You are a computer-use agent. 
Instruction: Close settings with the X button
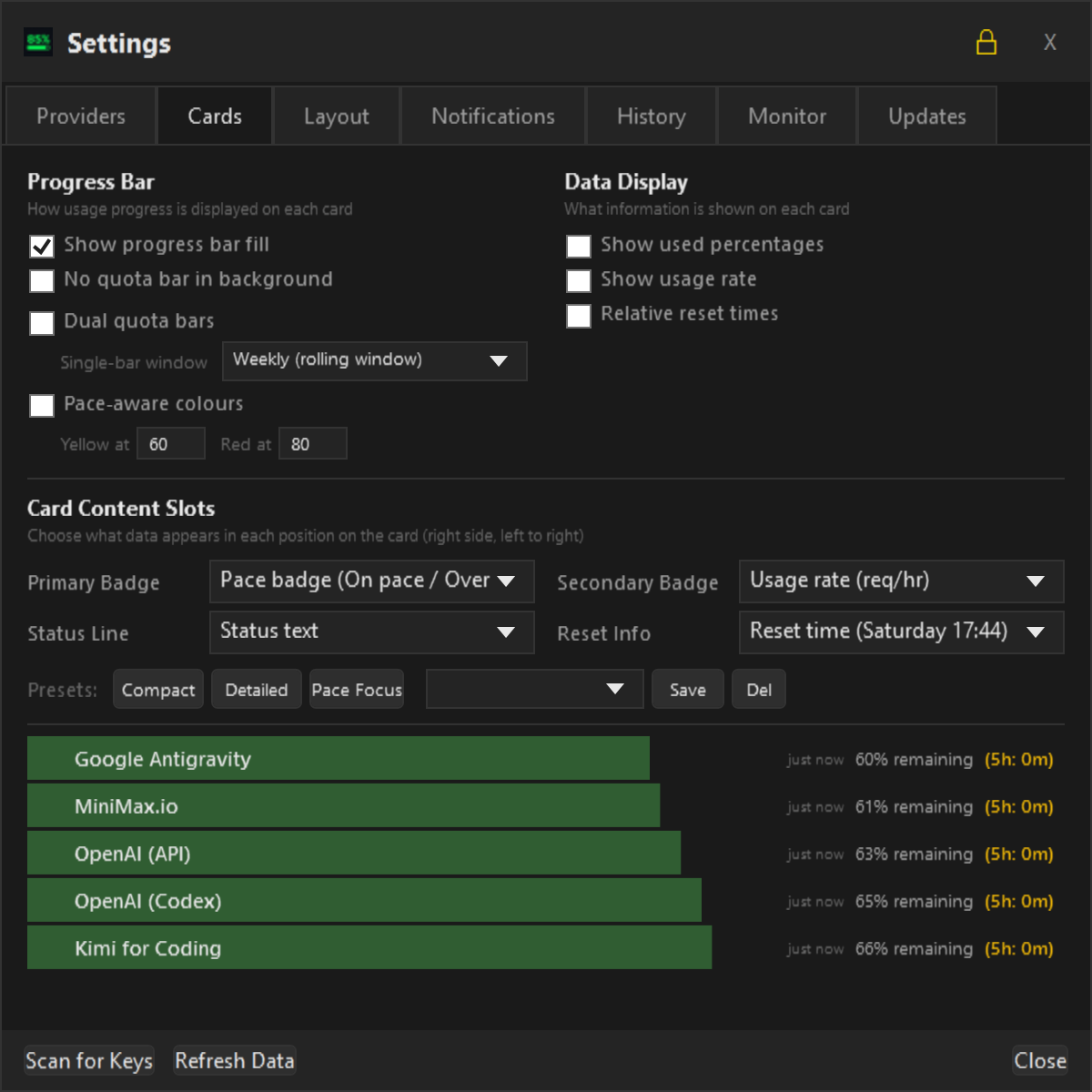[x=1050, y=43]
